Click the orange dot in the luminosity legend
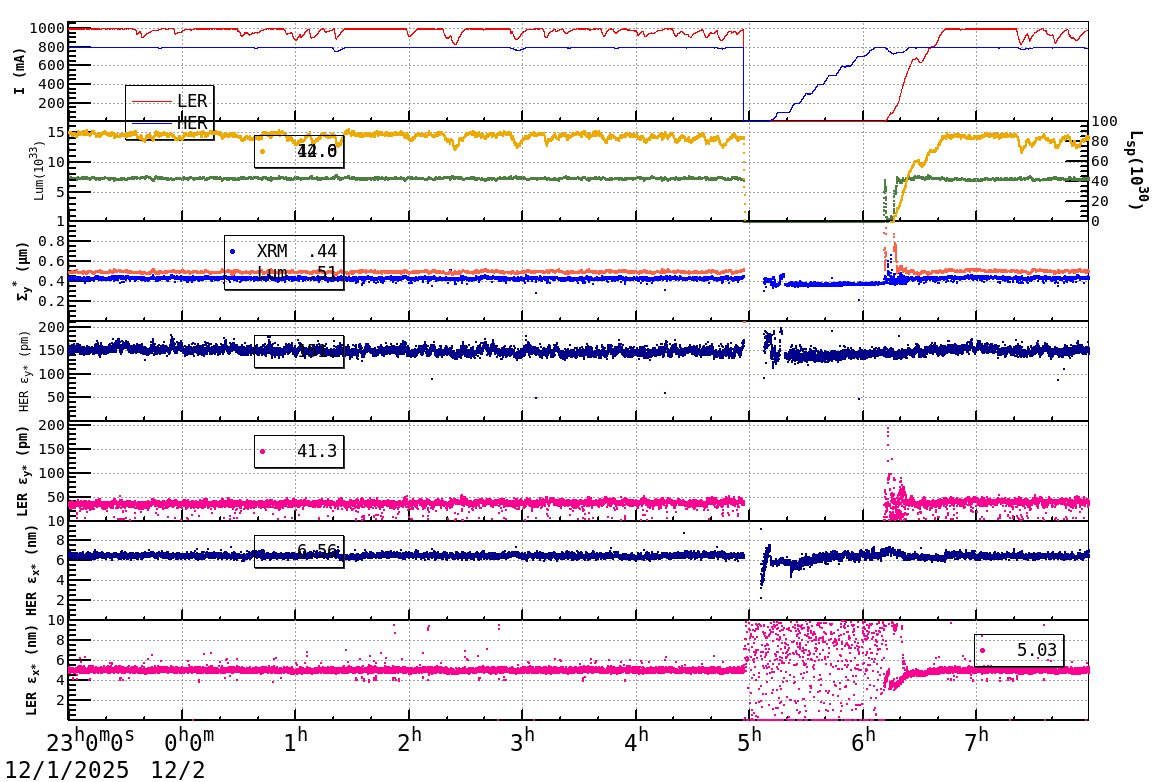Image resolution: width=1160 pixels, height=782 pixels. pos(262,152)
